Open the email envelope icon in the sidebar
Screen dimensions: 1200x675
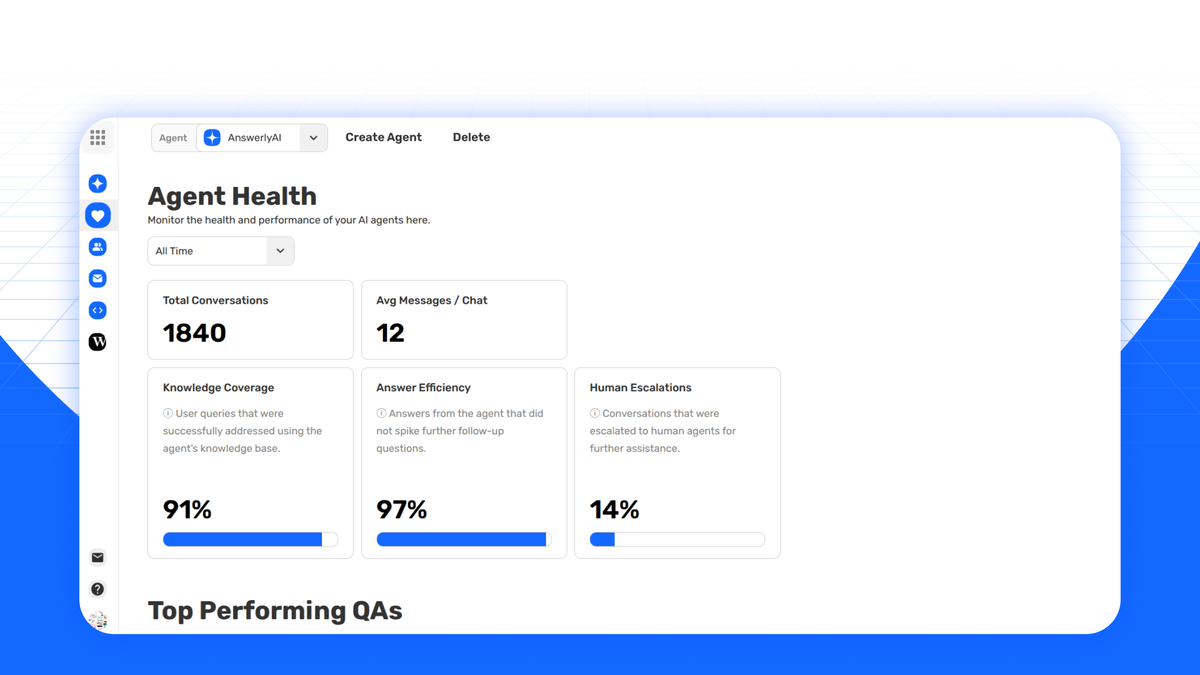click(97, 278)
